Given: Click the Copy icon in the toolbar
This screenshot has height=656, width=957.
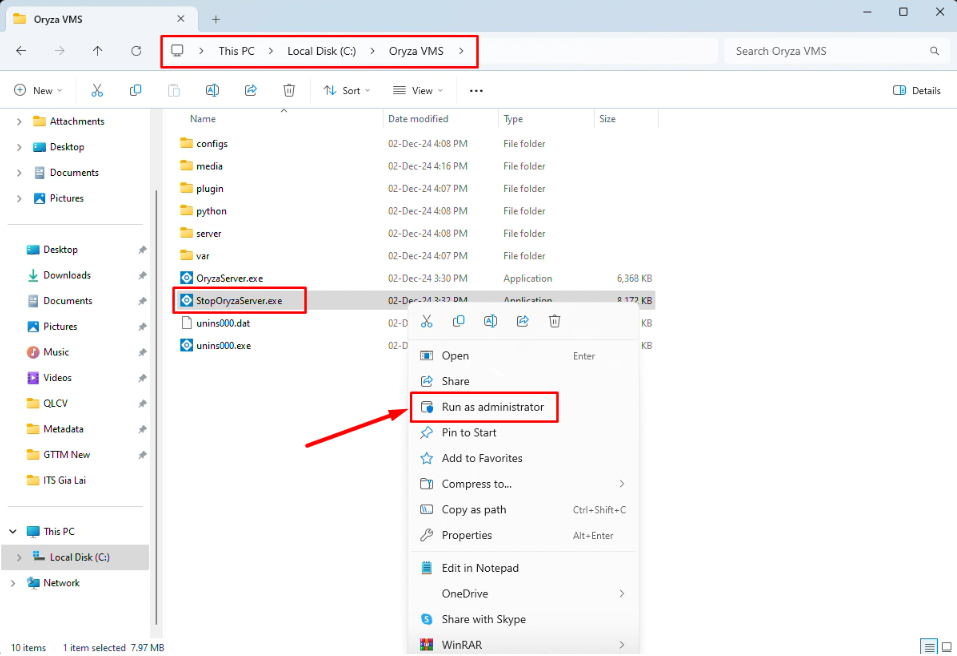Looking at the screenshot, I should [x=135, y=90].
